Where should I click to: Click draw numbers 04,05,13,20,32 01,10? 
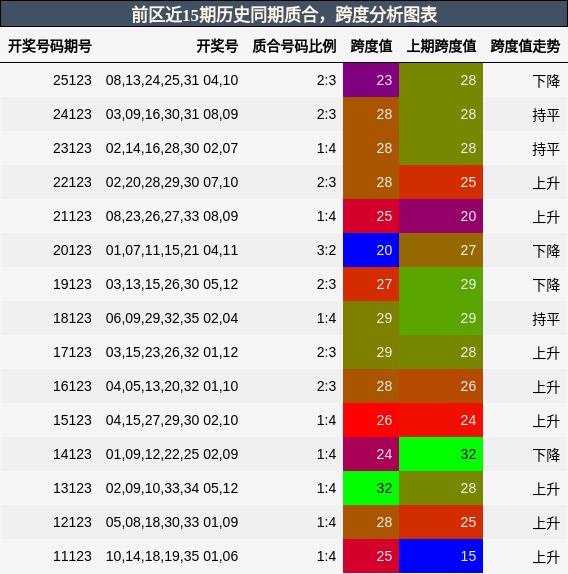172,386
